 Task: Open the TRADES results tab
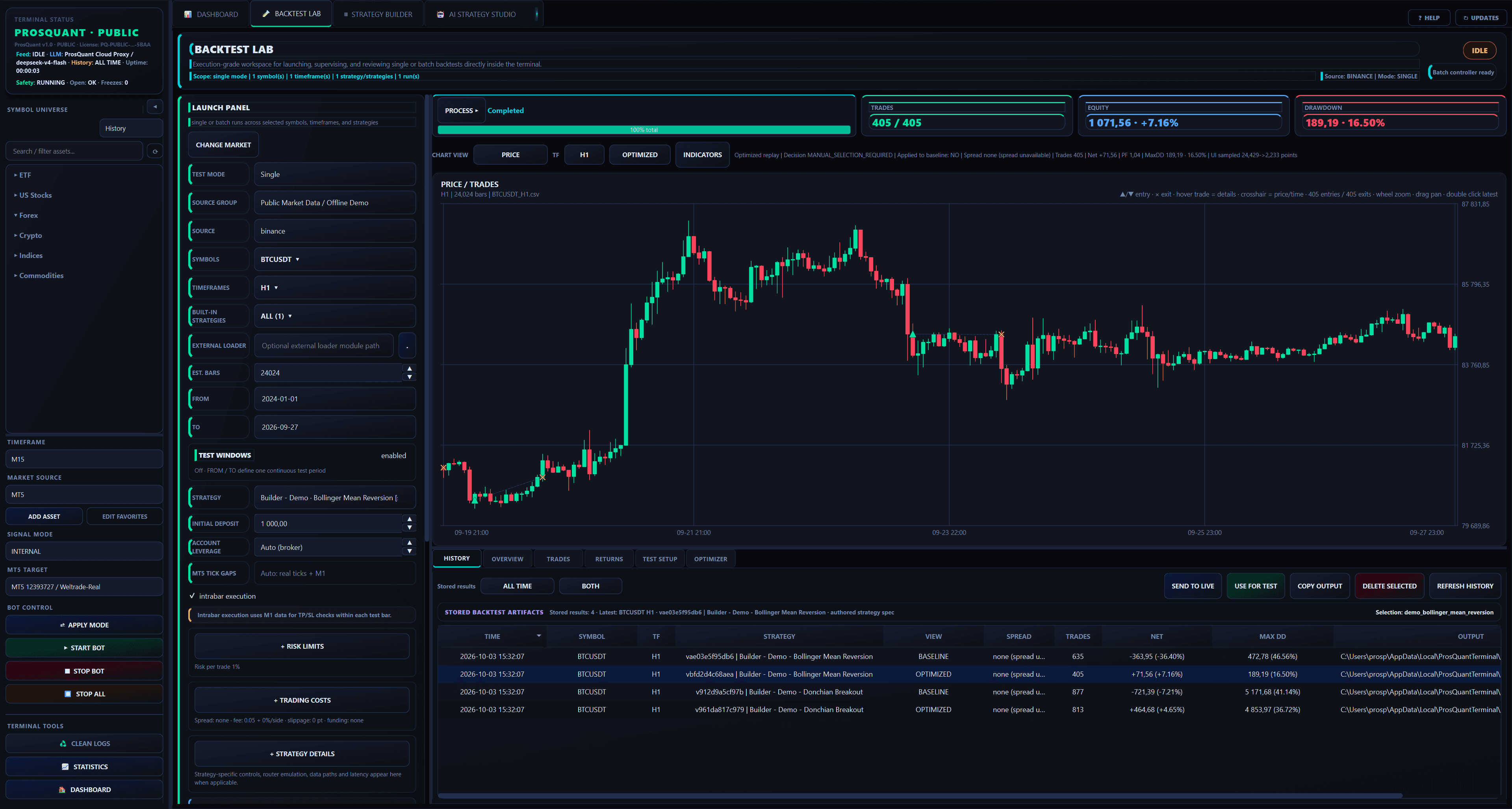[x=558, y=559]
